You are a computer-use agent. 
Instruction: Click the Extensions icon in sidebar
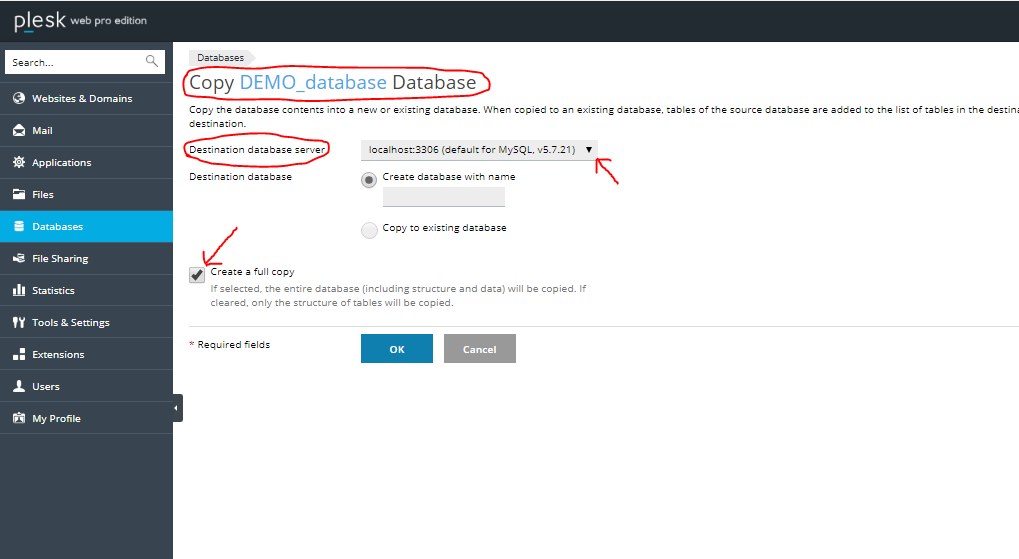18,354
